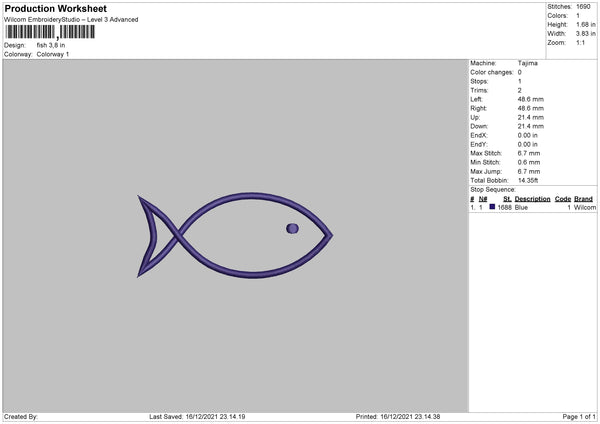Click the Up value 21.4 mm

coord(531,117)
